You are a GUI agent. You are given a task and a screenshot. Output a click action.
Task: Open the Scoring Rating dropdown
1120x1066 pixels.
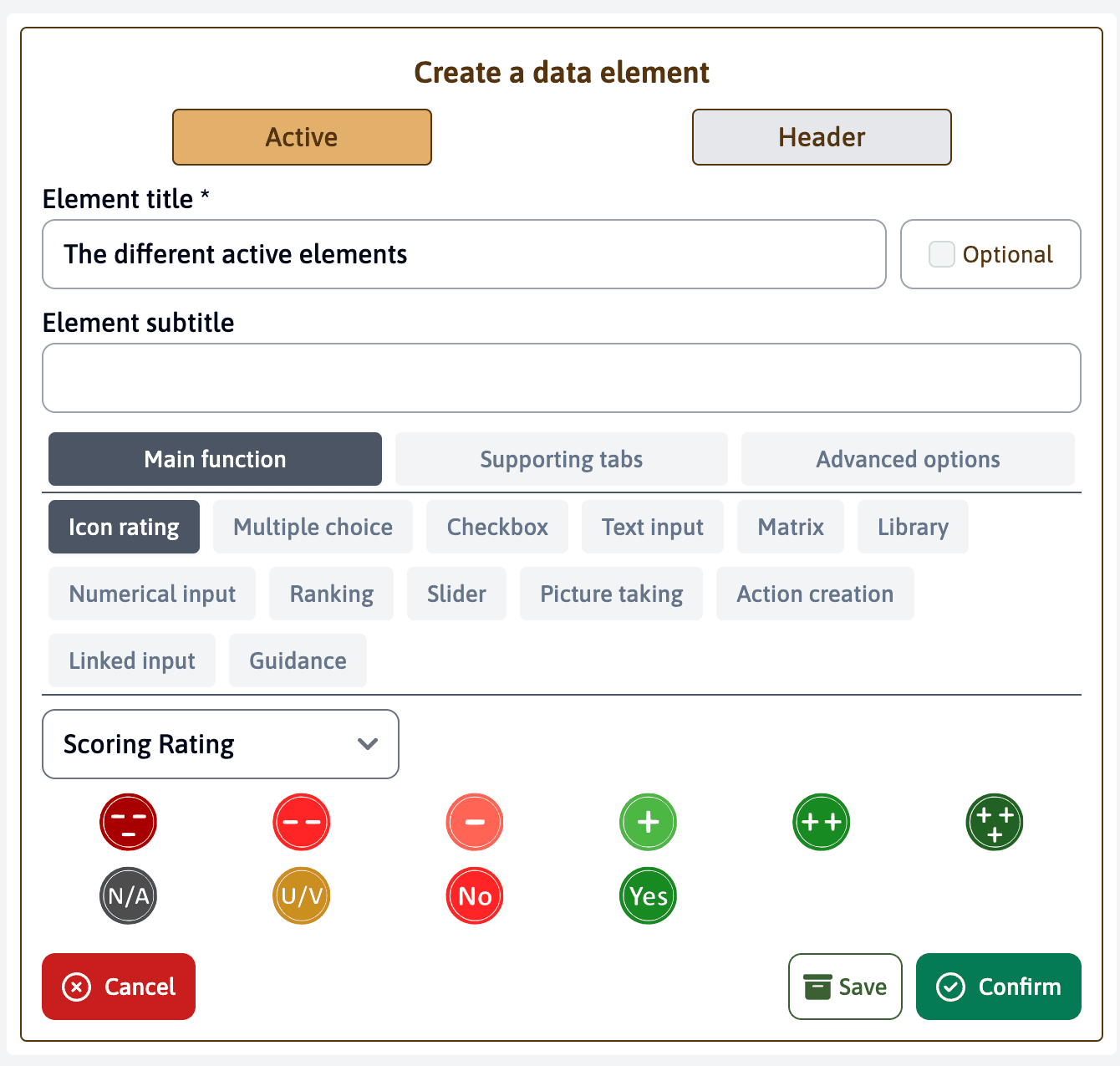(x=221, y=744)
